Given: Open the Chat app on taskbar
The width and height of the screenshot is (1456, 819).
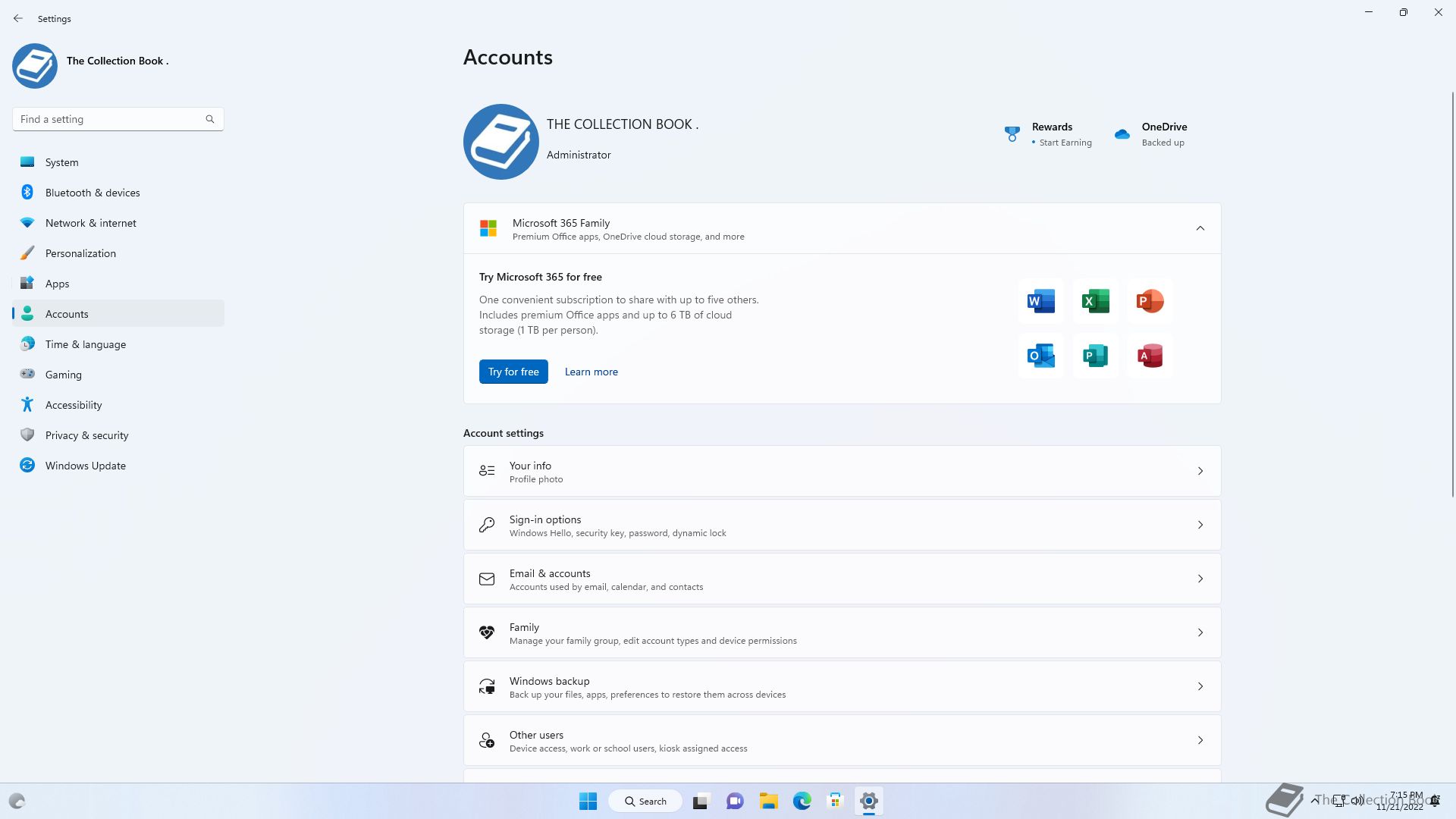Looking at the screenshot, I should pyautogui.click(x=735, y=801).
